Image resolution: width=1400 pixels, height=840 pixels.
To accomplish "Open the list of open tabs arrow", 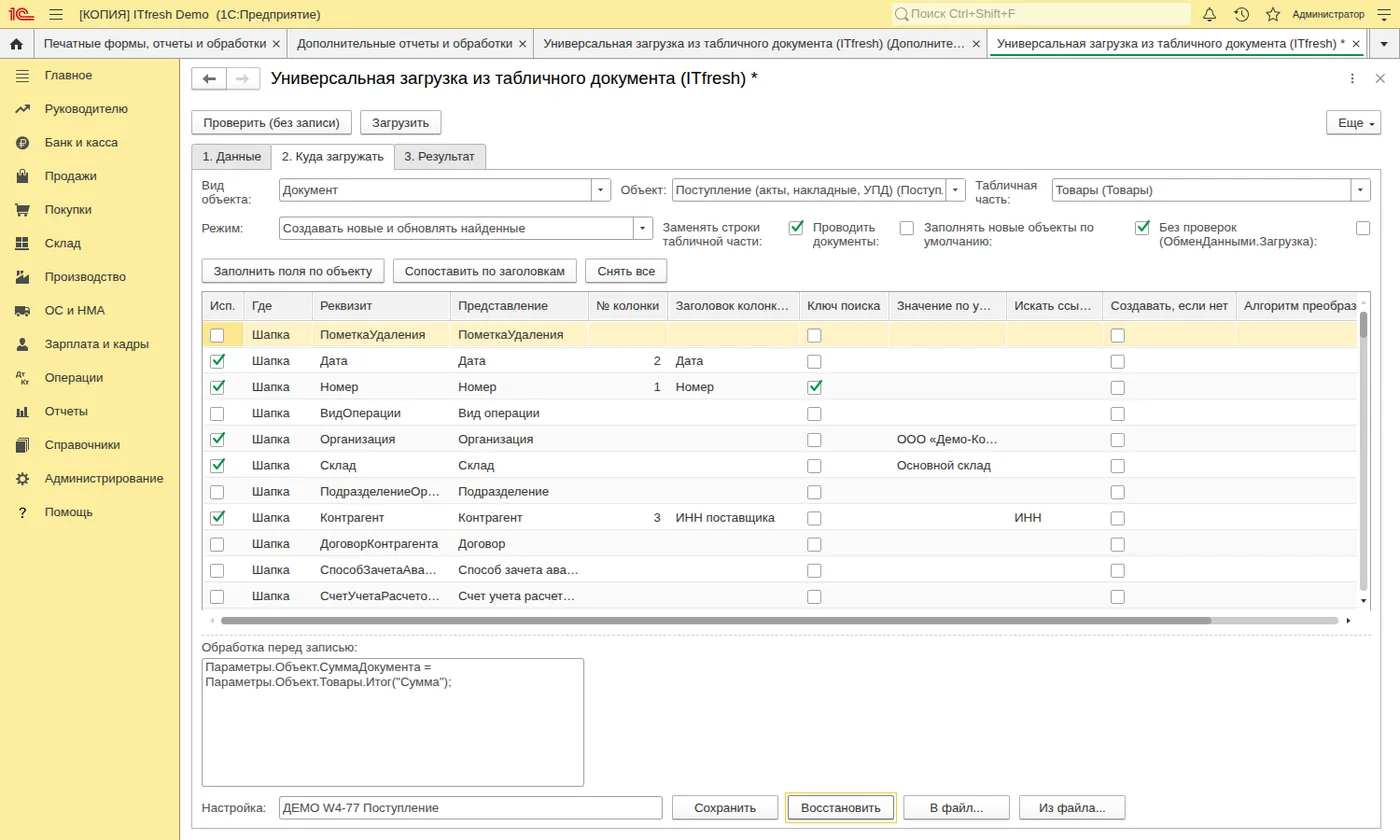I will pyautogui.click(x=1383, y=44).
